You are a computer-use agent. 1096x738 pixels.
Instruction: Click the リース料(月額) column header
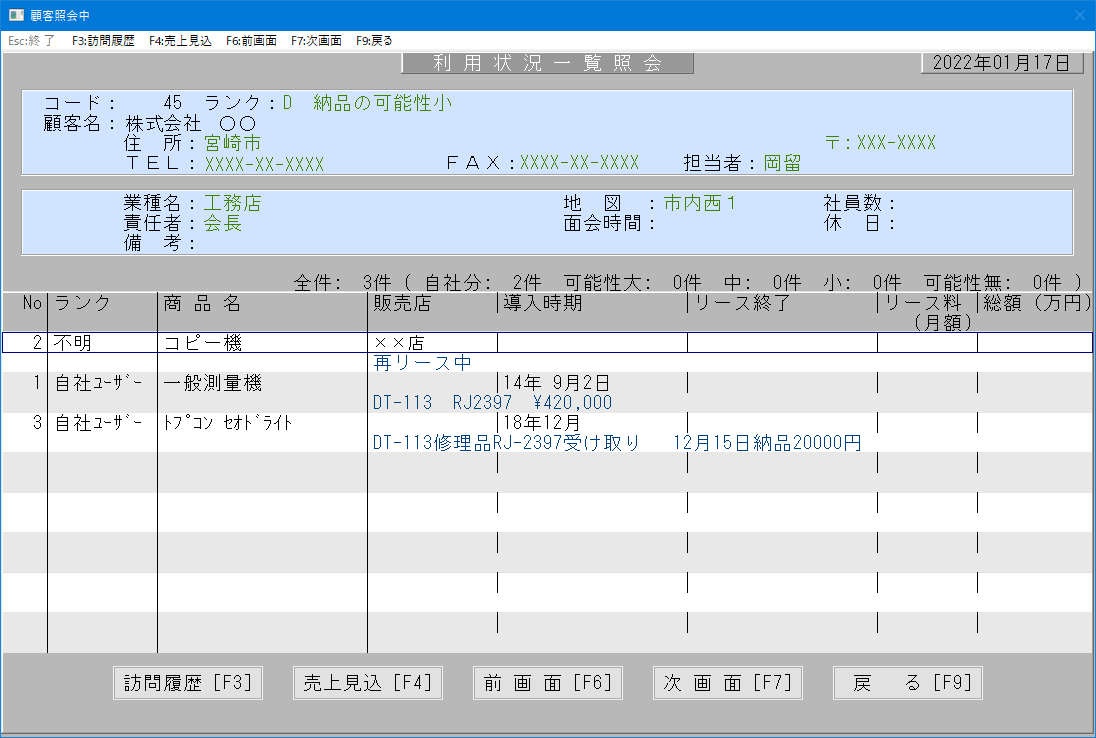(x=928, y=312)
